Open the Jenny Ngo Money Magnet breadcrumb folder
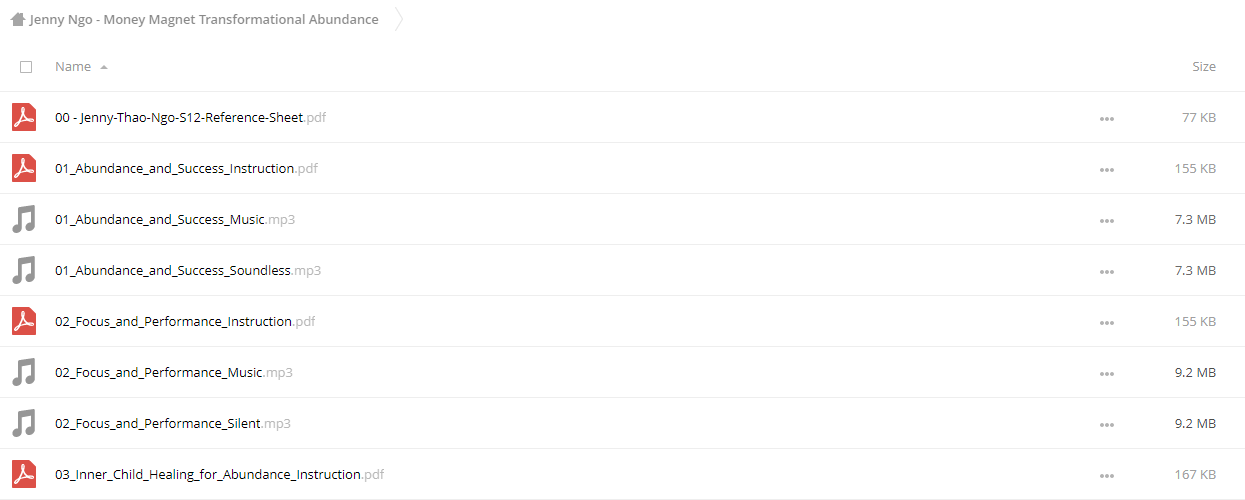 point(204,19)
